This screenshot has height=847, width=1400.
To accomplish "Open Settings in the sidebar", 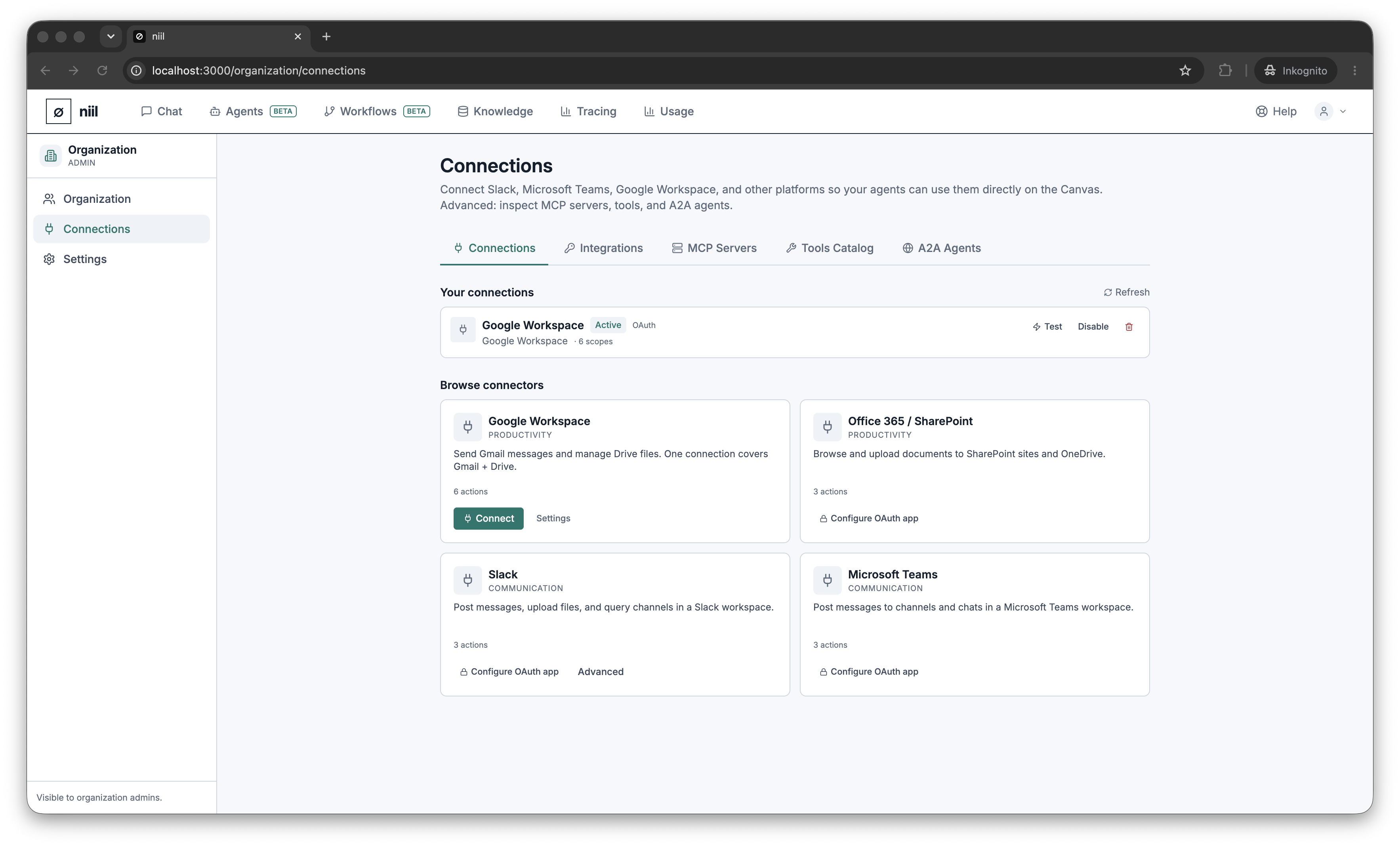I will pos(121,259).
